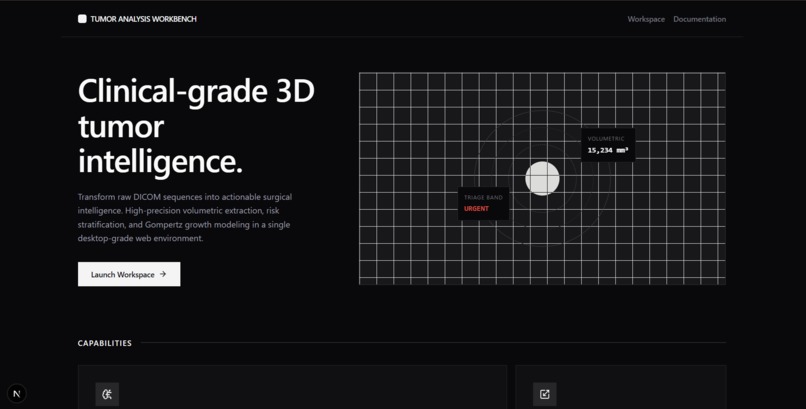Click the scan analysis icon in the first capability card
This screenshot has width=806, height=409.
point(107,394)
